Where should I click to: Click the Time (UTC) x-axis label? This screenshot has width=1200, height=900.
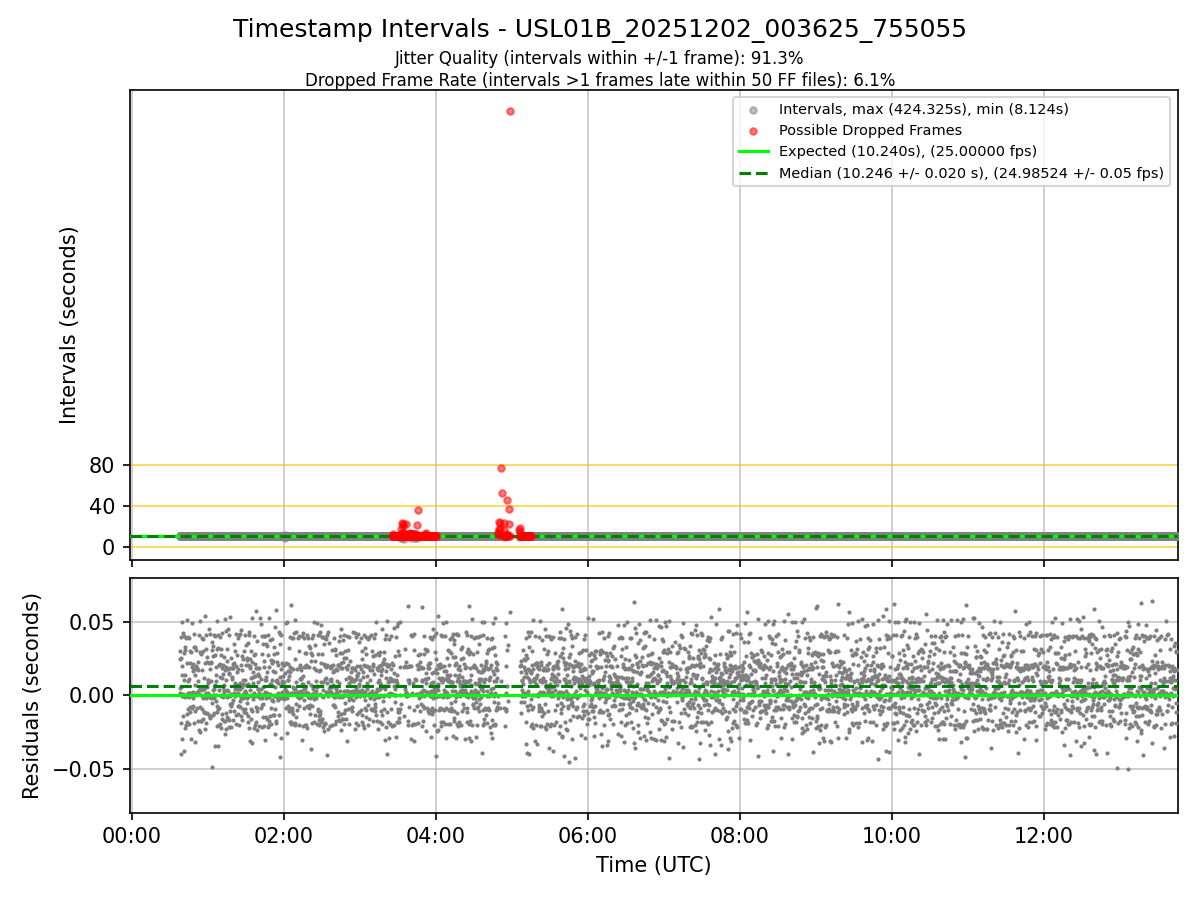click(654, 865)
